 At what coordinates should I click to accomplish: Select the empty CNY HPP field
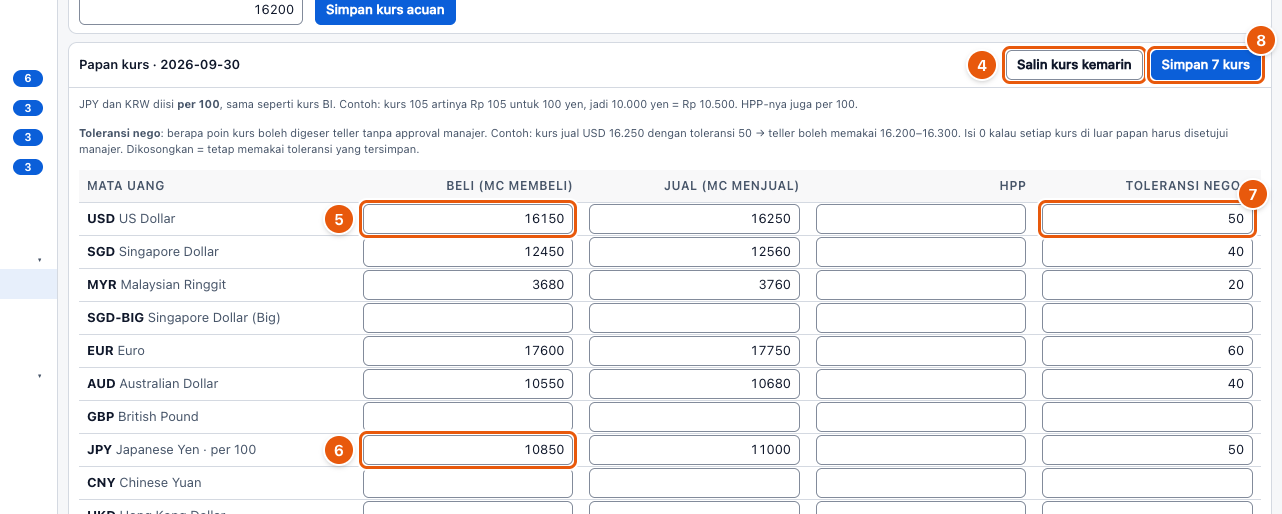click(x=921, y=483)
